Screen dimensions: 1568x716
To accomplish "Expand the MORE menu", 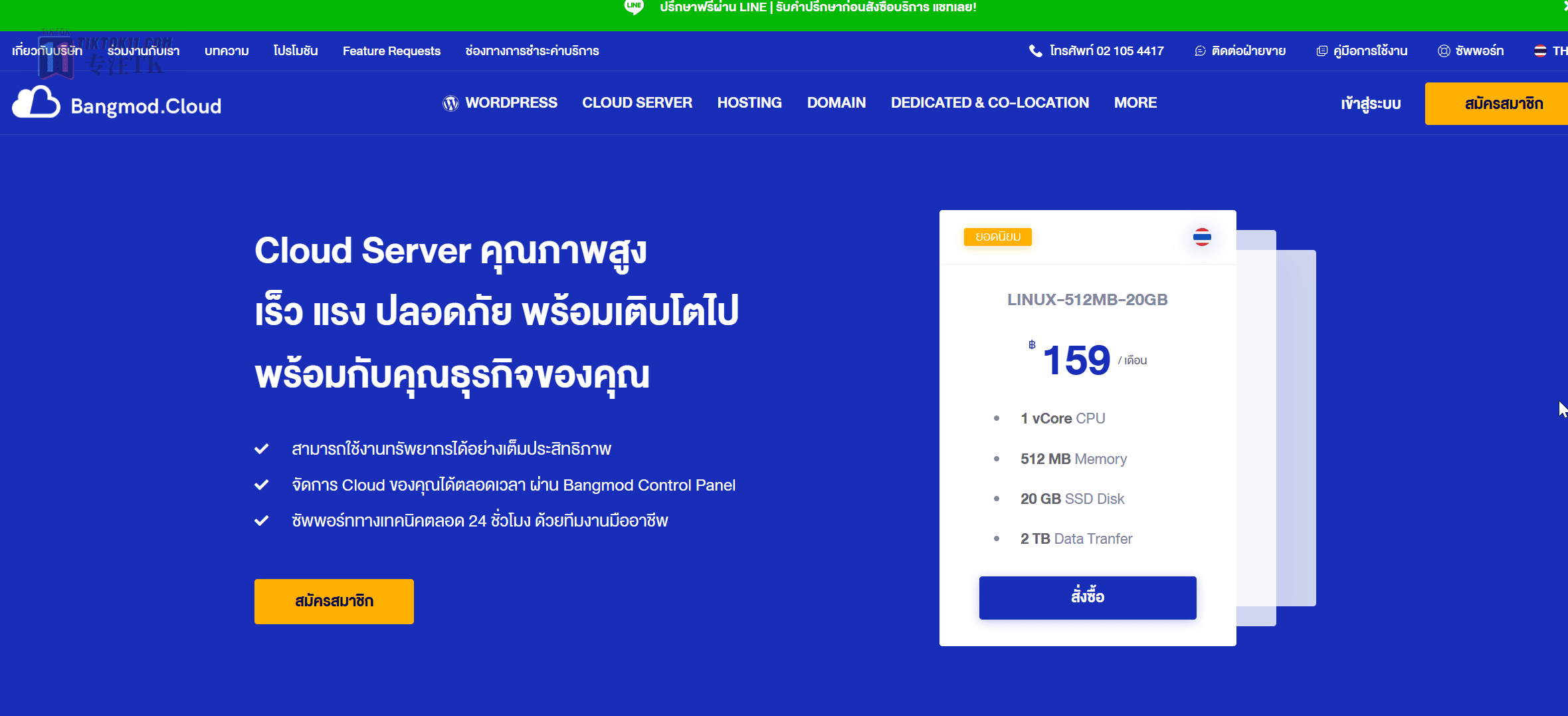I will pyautogui.click(x=1135, y=103).
